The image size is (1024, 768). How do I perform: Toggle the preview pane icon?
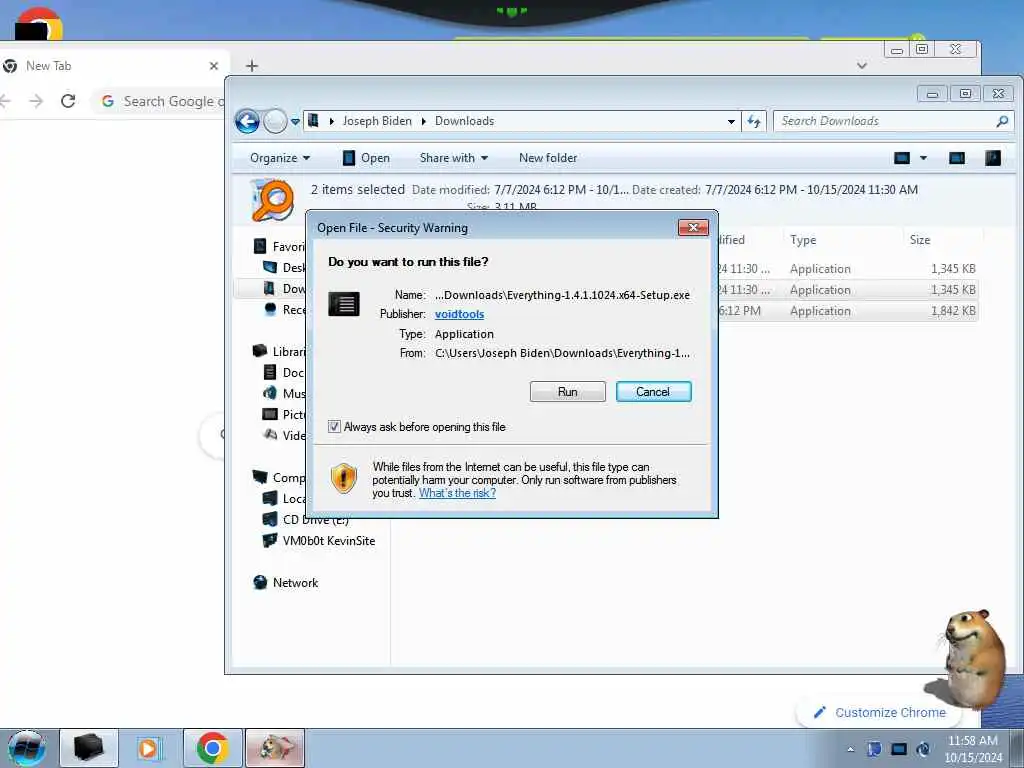(957, 158)
